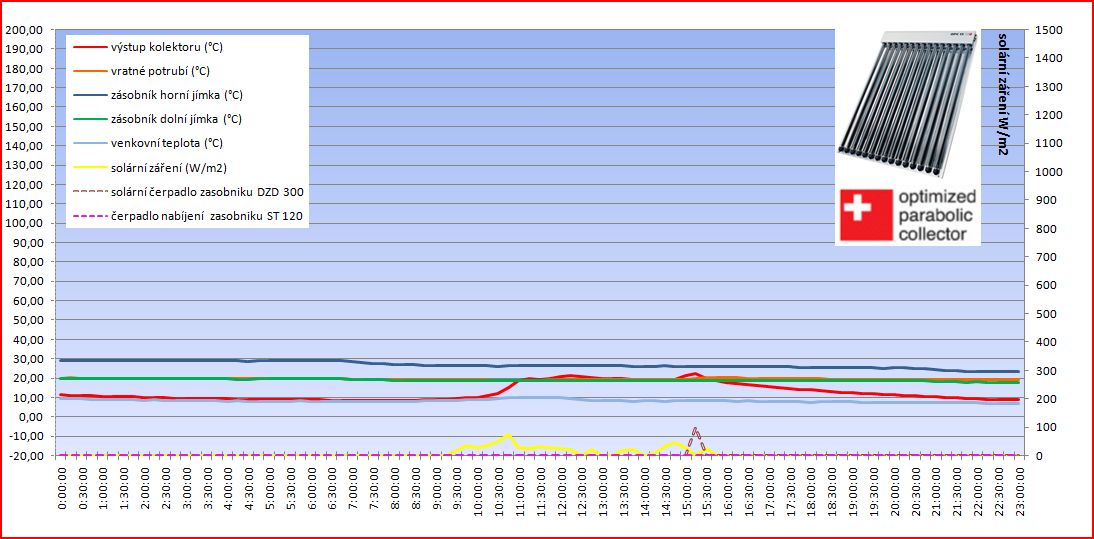Click the green line swatch for zásobník dolní jímka

tap(90, 119)
